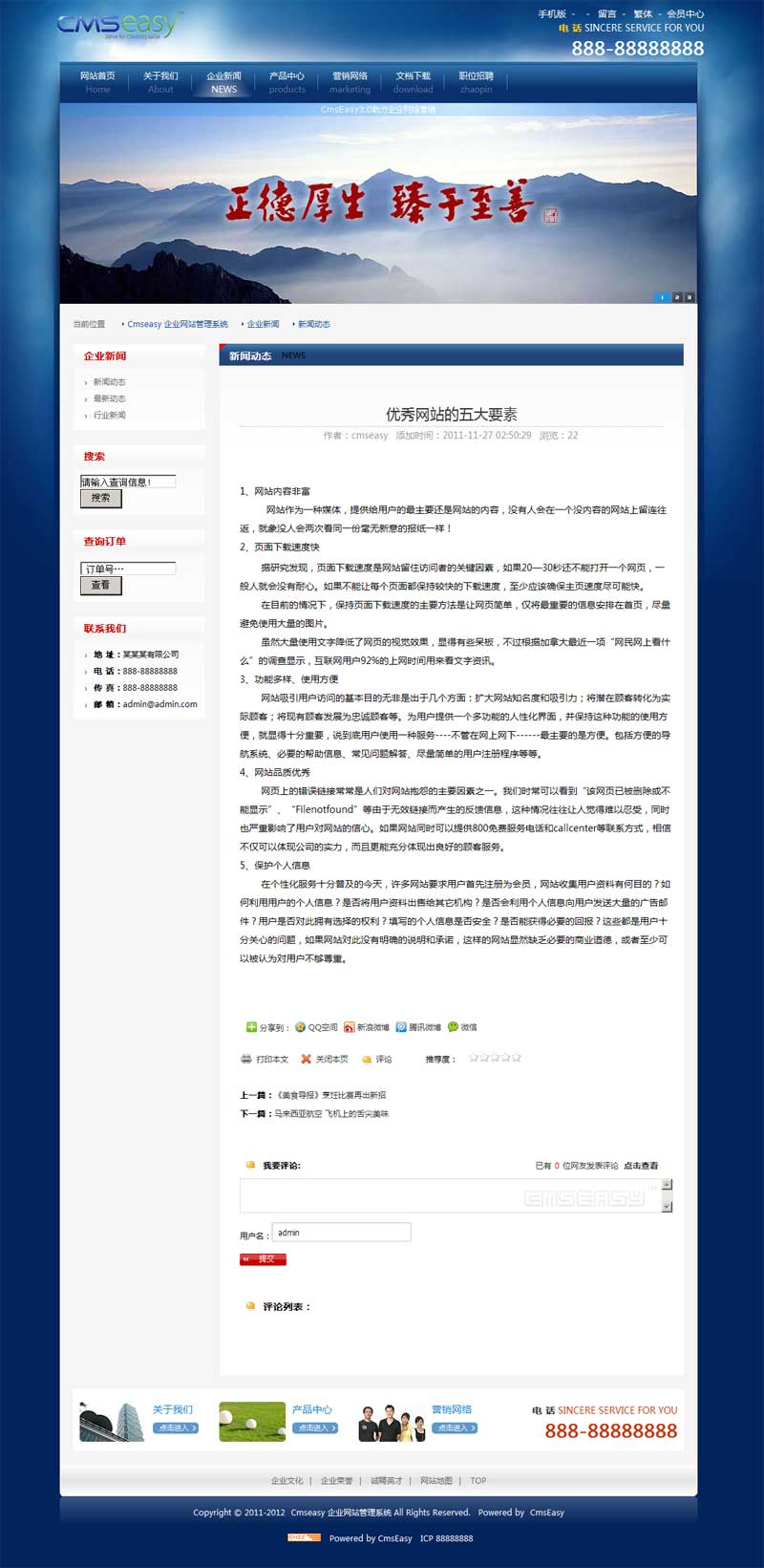Image resolution: width=764 pixels, height=1568 pixels.
Task: Click the 关闭本页 red X icon
Action: pyautogui.click(x=306, y=1059)
